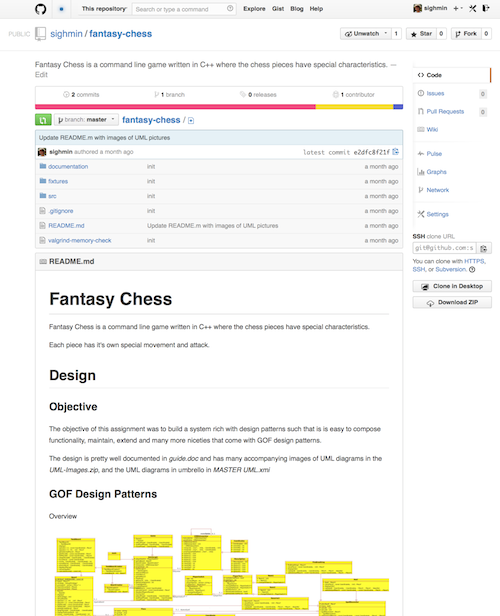Click the search help question icon
Image resolution: width=500 pixels, height=616 pixels.
click(230, 8)
